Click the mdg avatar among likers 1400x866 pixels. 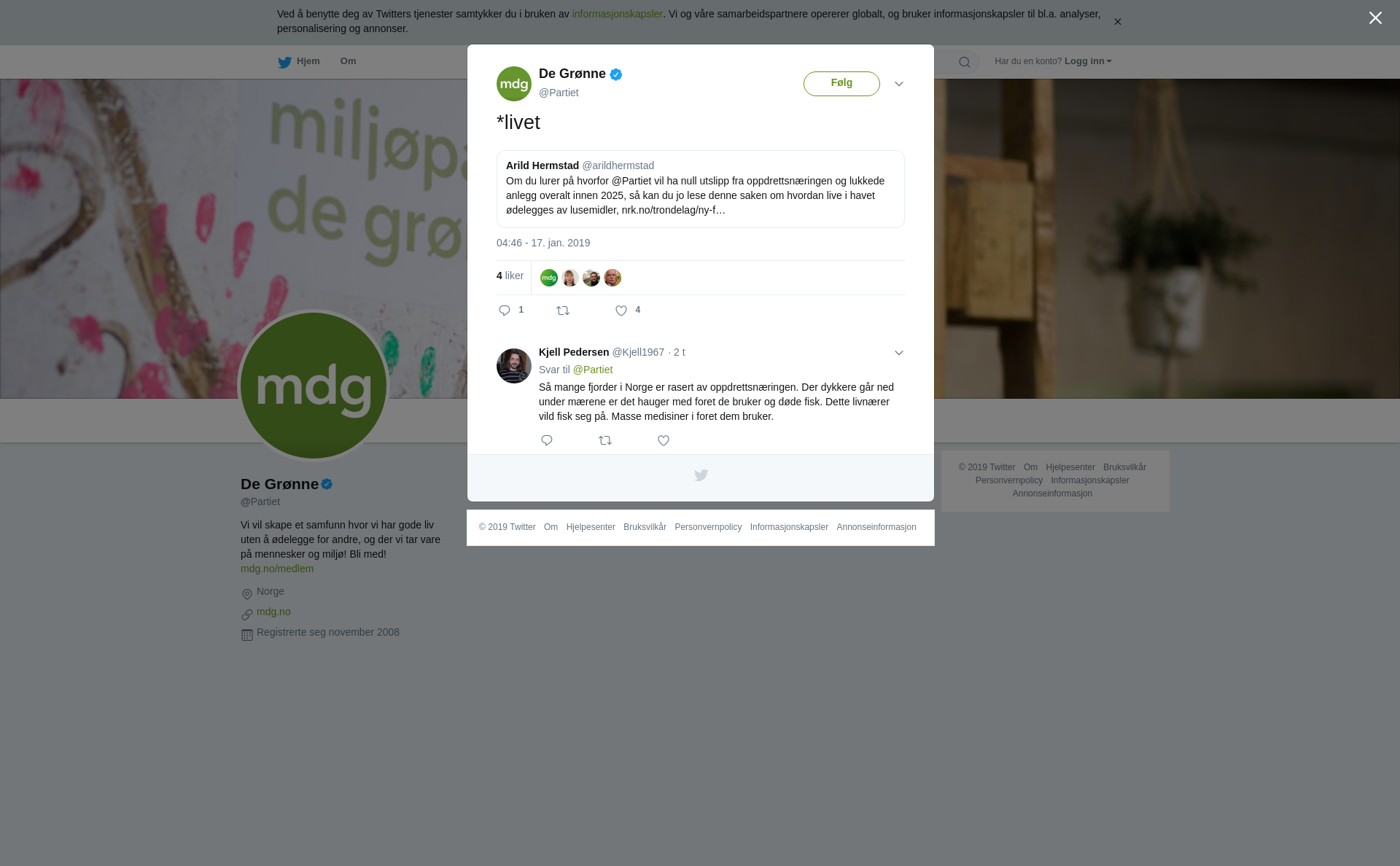click(x=549, y=278)
